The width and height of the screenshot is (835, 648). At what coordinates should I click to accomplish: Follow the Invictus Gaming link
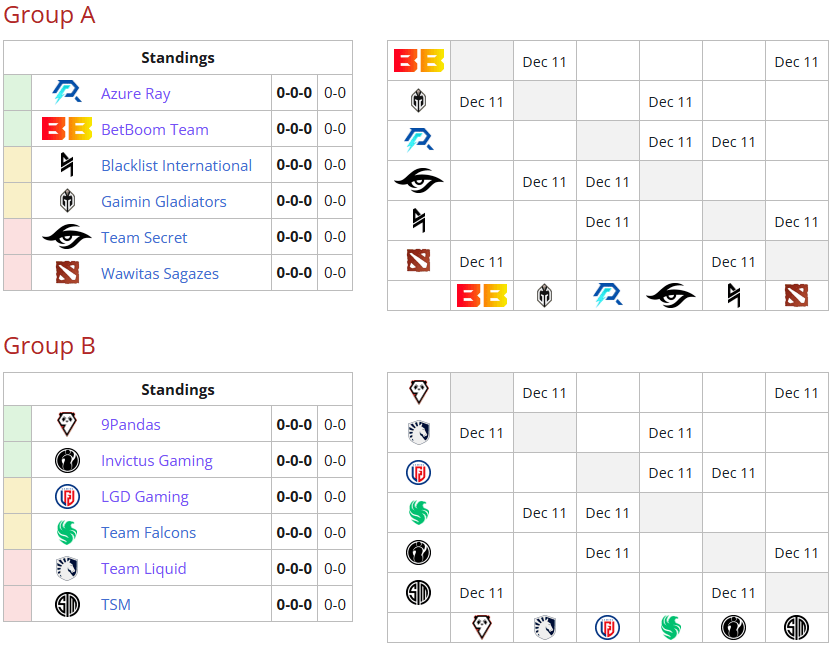[156, 460]
